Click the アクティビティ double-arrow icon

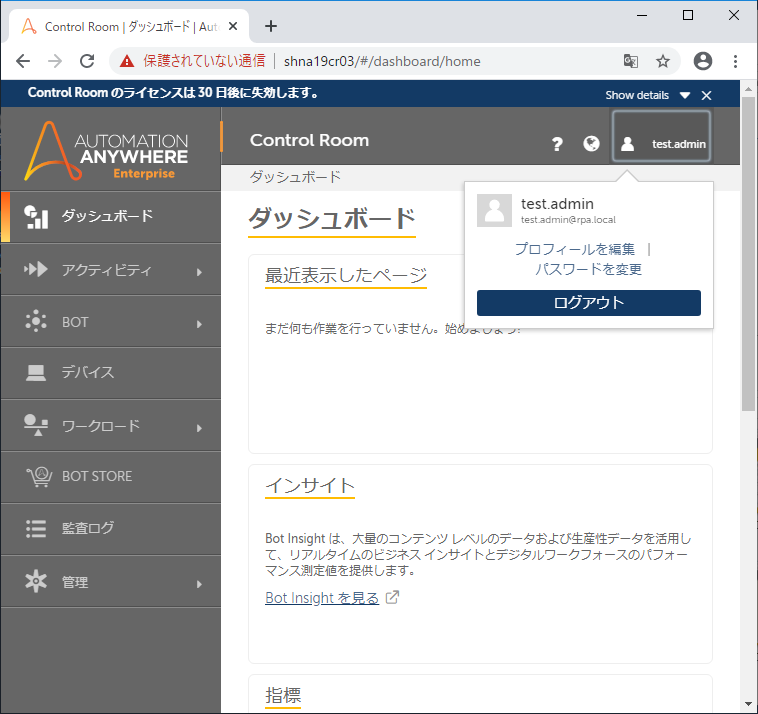point(36,269)
